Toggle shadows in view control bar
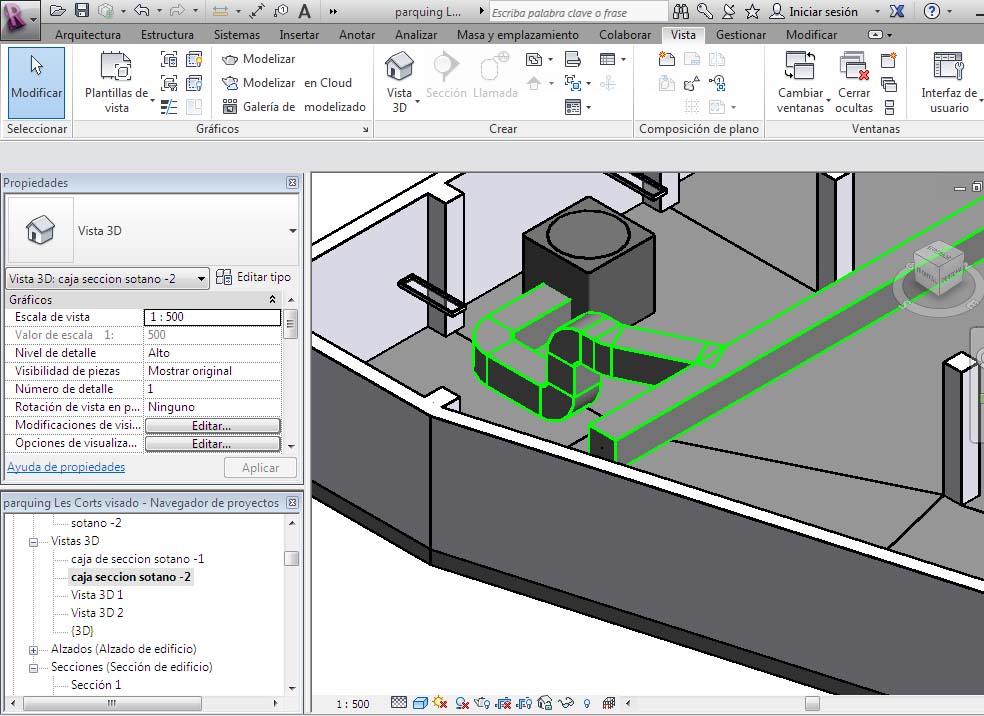 tap(462, 703)
